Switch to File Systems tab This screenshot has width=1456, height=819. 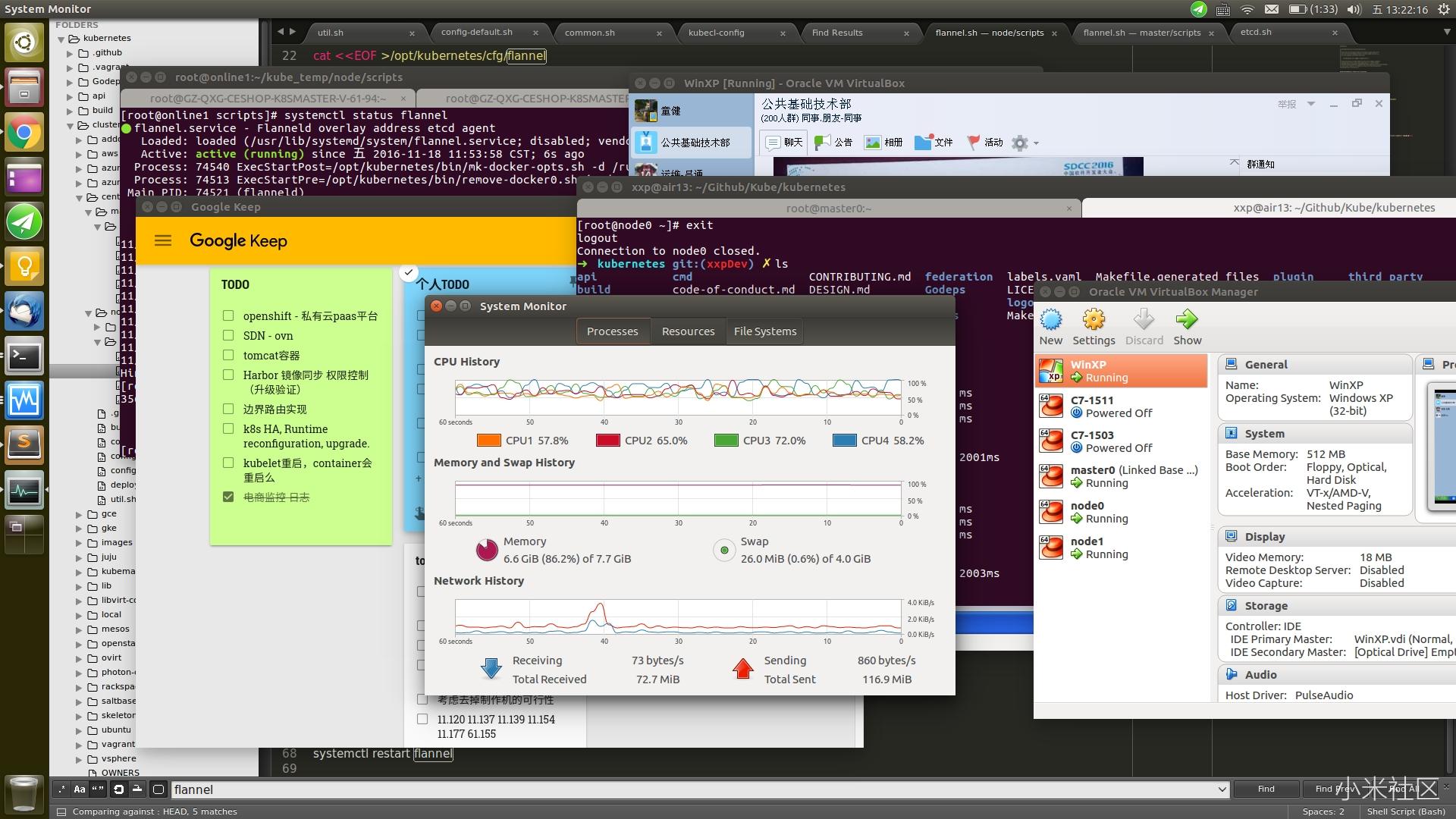pyautogui.click(x=765, y=331)
